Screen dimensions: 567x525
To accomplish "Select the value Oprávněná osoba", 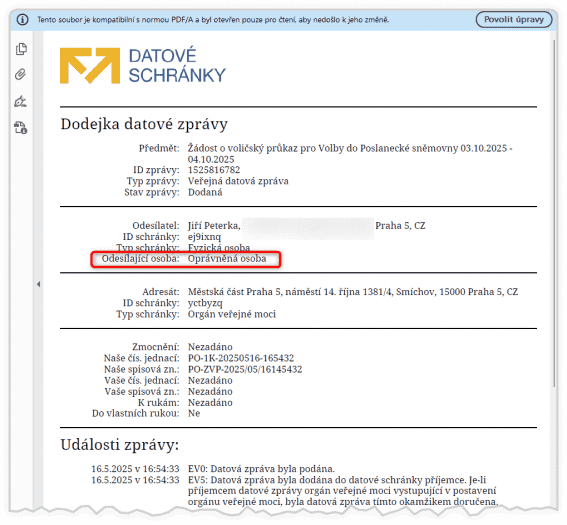I will click(x=227, y=259).
